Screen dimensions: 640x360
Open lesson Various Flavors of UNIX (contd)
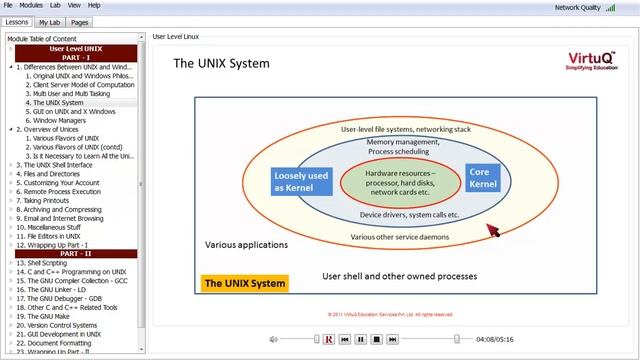click(74, 147)
